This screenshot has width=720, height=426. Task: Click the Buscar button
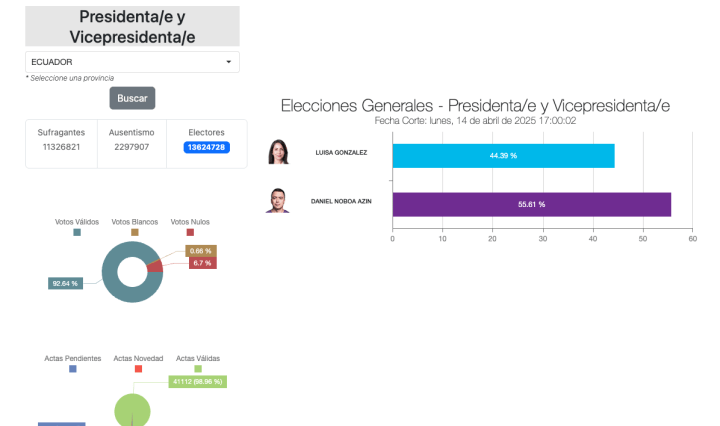pyautogui.click(x=132, y=98)
